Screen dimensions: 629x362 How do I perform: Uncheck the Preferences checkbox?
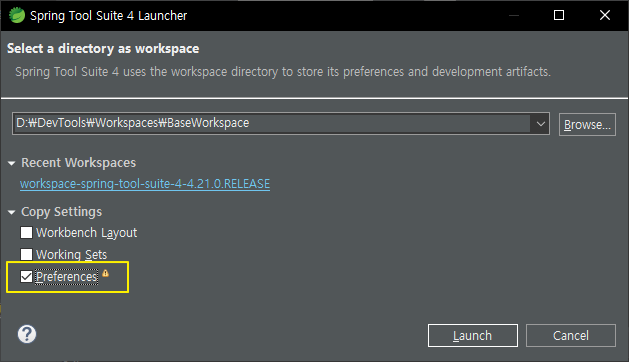26,276
